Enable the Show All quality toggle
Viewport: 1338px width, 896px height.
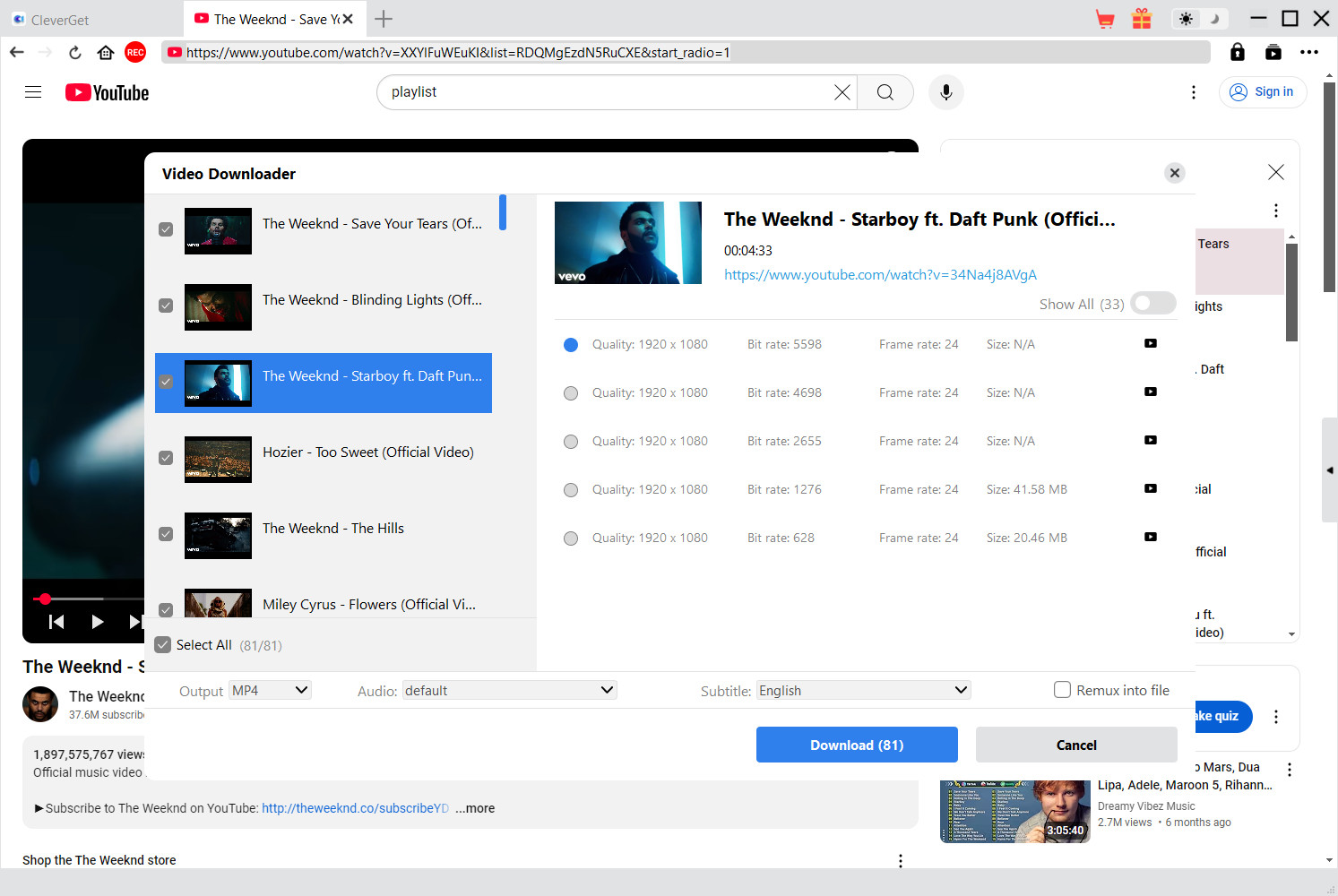[x=1153, y=303]
